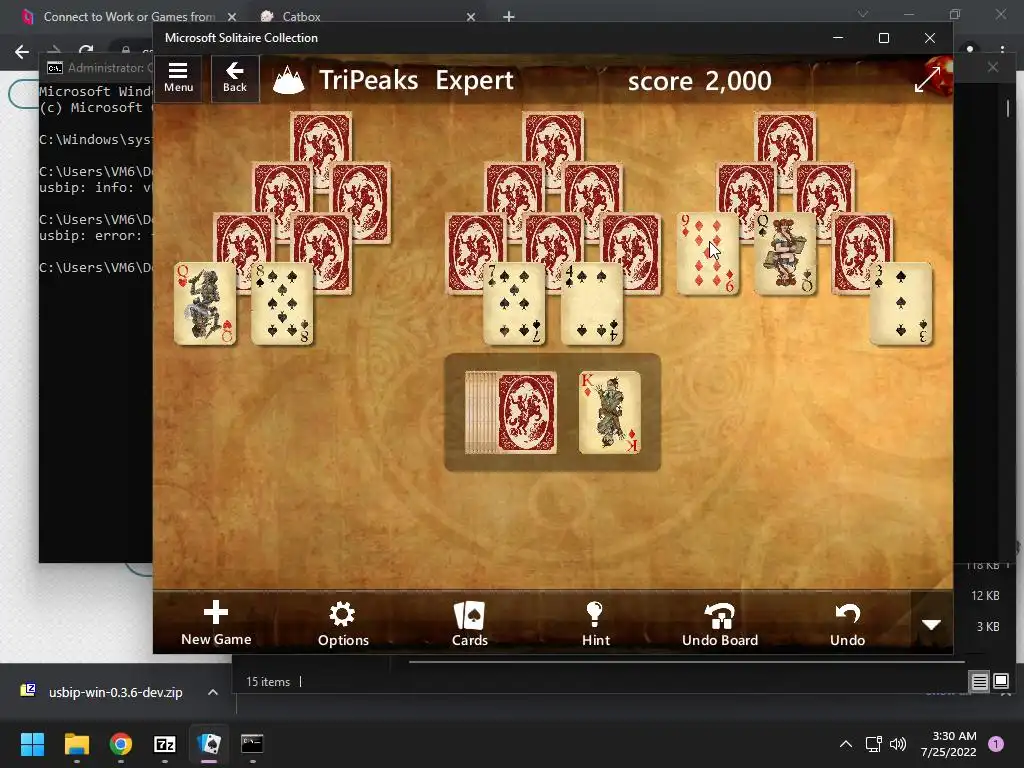Switch Explorer to details view
Viewport: 1024px width, 768px height.
979,682
